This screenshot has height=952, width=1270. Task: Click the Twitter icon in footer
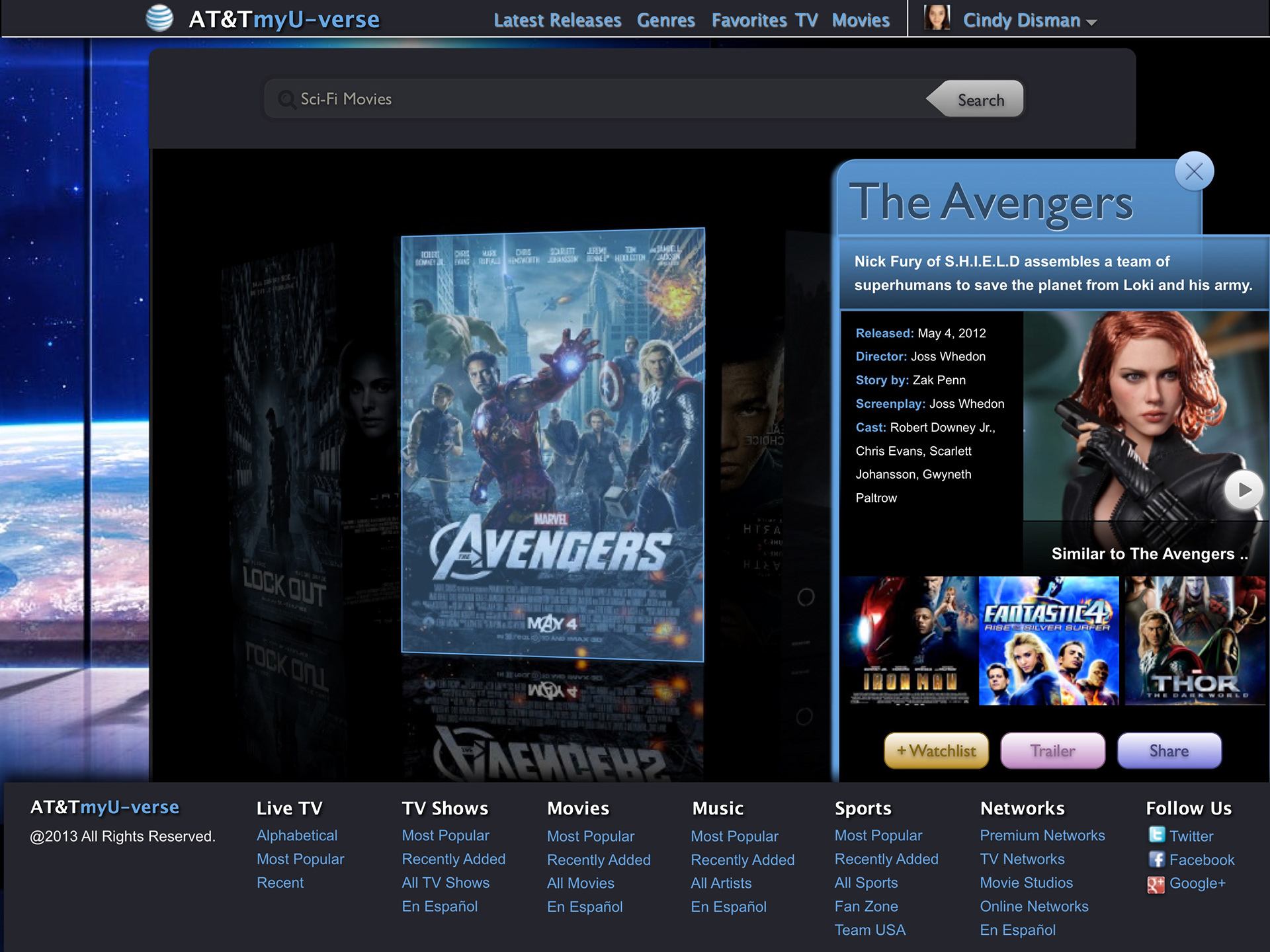tap(1156, 835)
